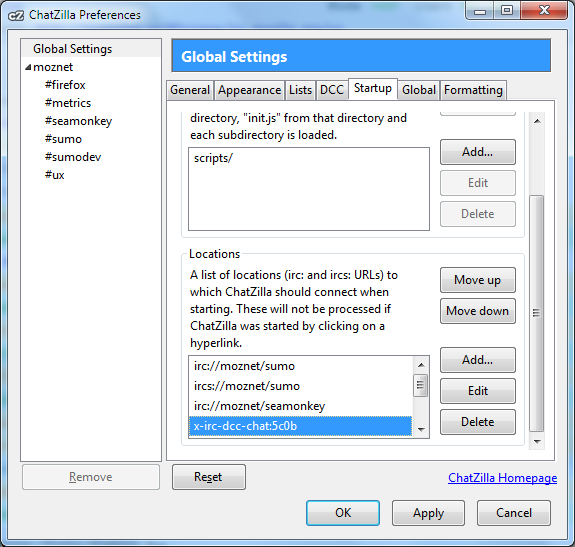Select x-irc-dcc-chat:5c0b location entry

301,426
